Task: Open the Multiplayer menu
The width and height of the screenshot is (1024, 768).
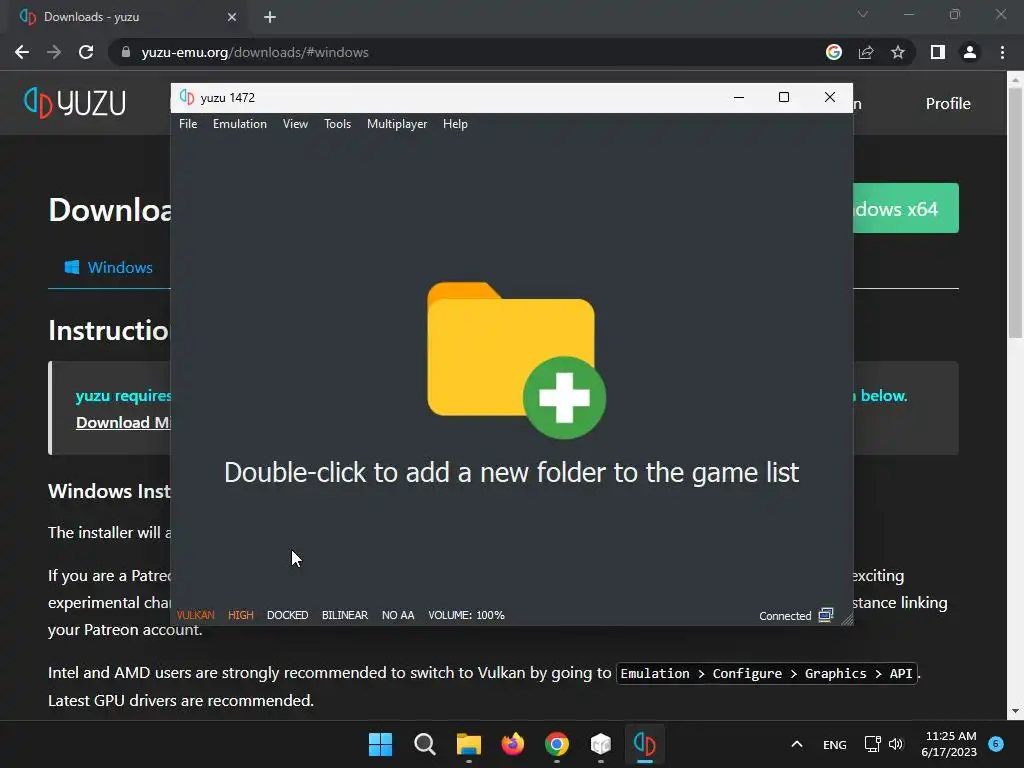Action: (396, 124)
